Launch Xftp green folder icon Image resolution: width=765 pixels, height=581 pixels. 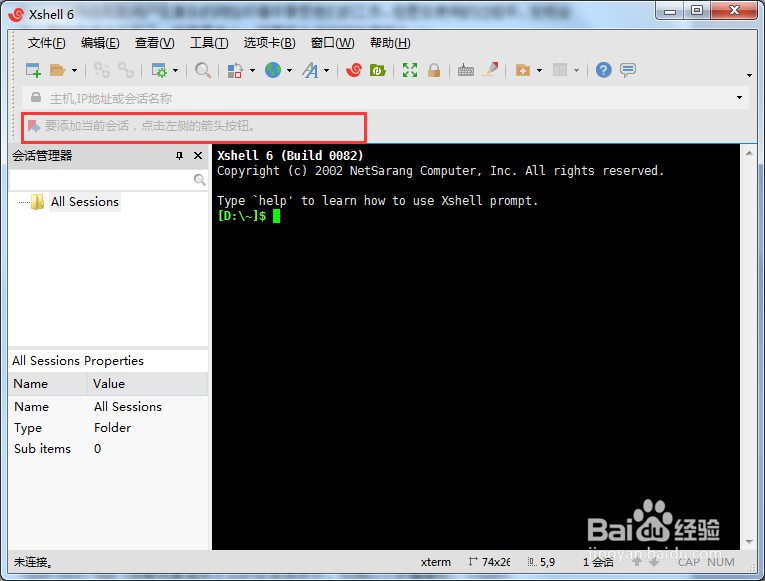pos(378,70)
